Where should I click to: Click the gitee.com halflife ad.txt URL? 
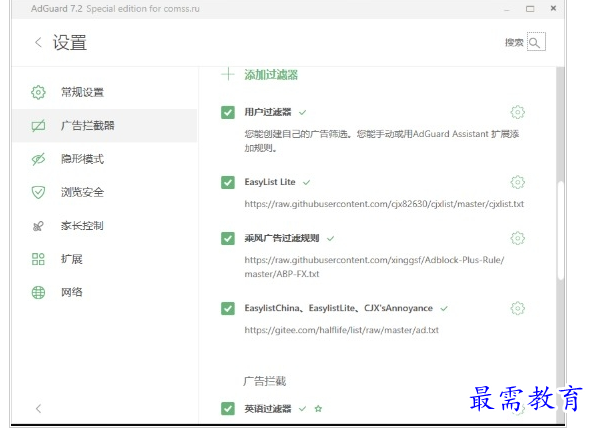(x=341, y=330)
